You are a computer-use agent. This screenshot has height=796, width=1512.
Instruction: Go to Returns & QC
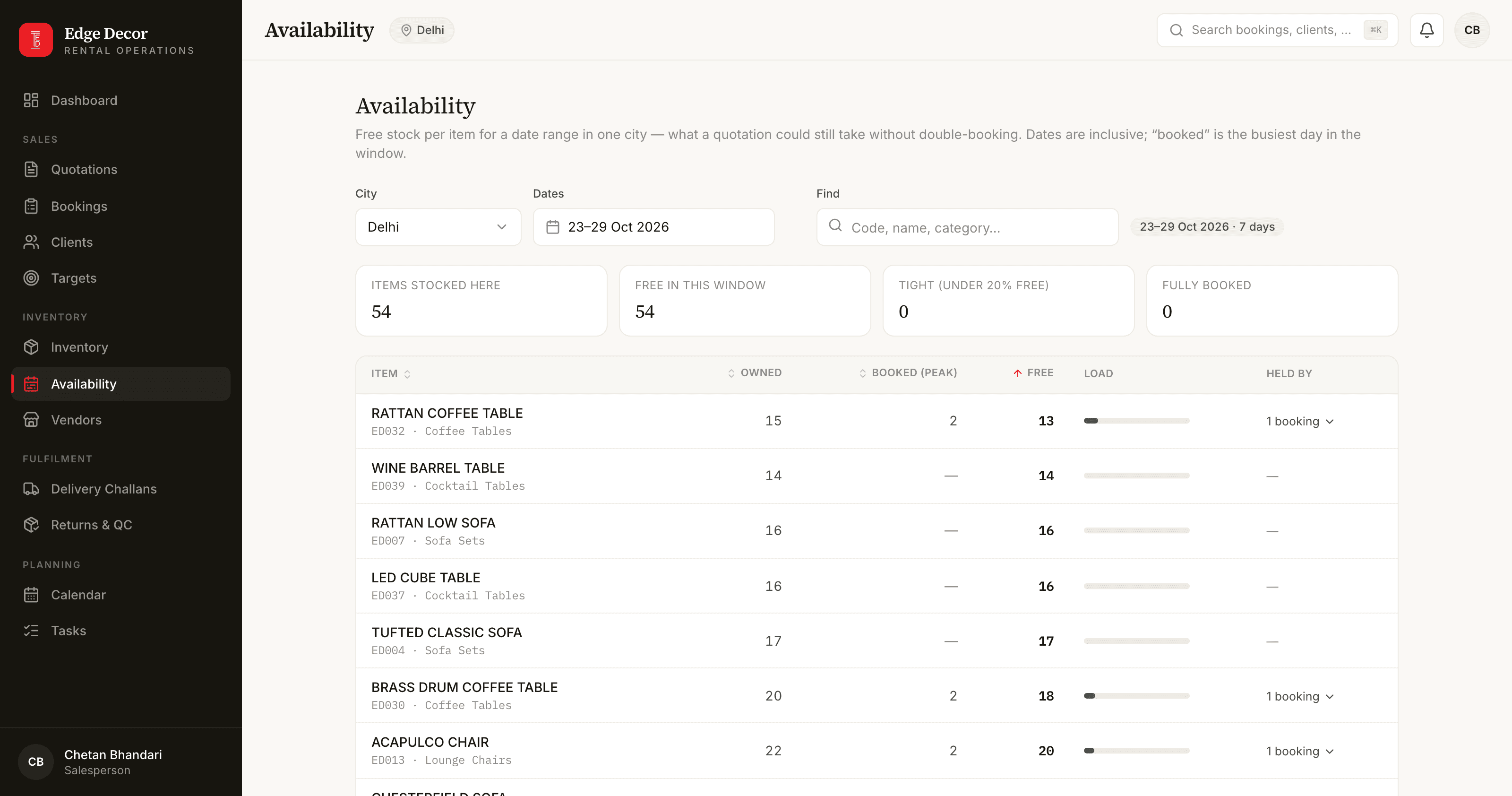pyautogui.click(x=121, y=524)
